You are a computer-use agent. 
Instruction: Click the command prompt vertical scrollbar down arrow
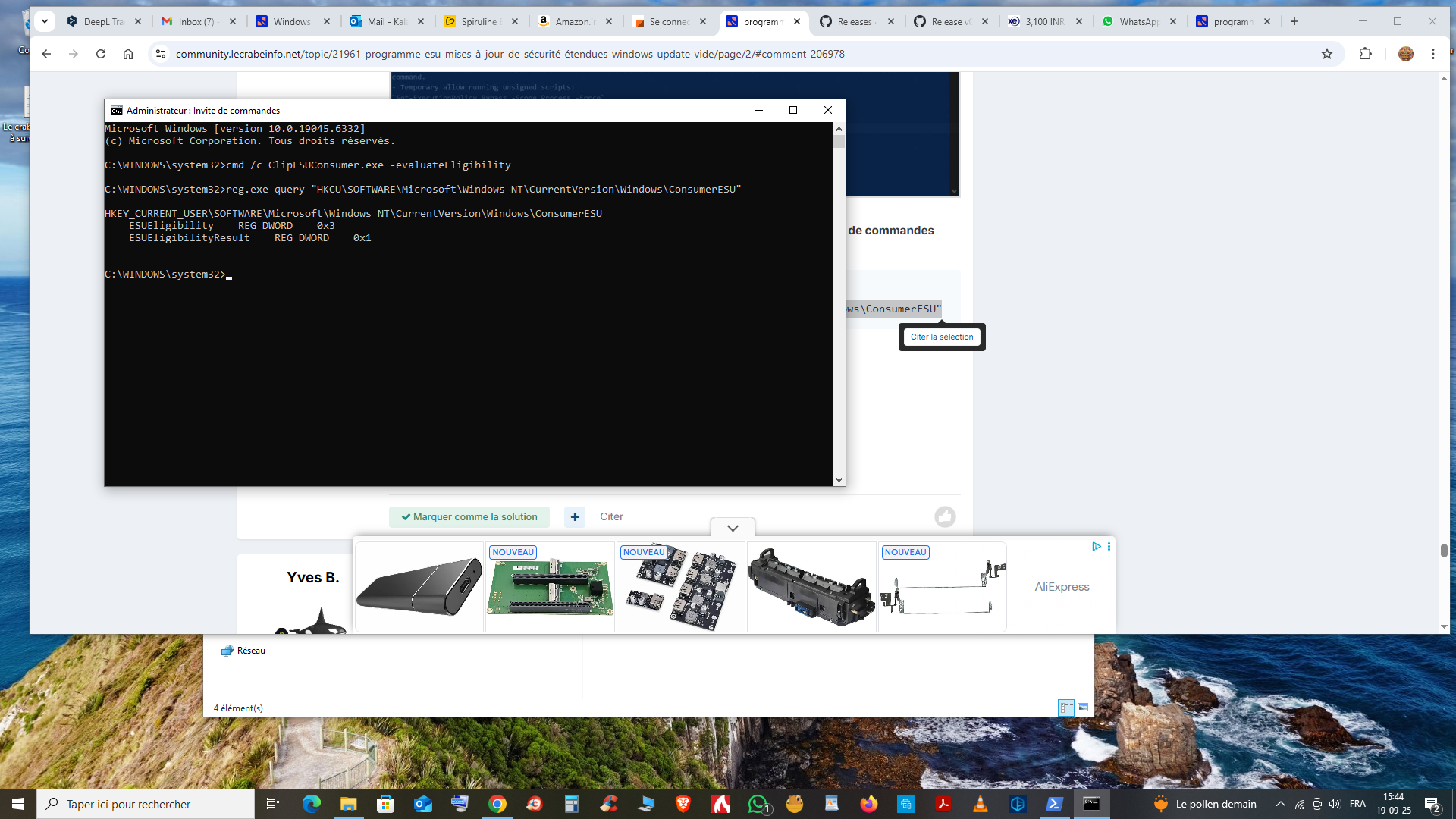coord(839,480)
